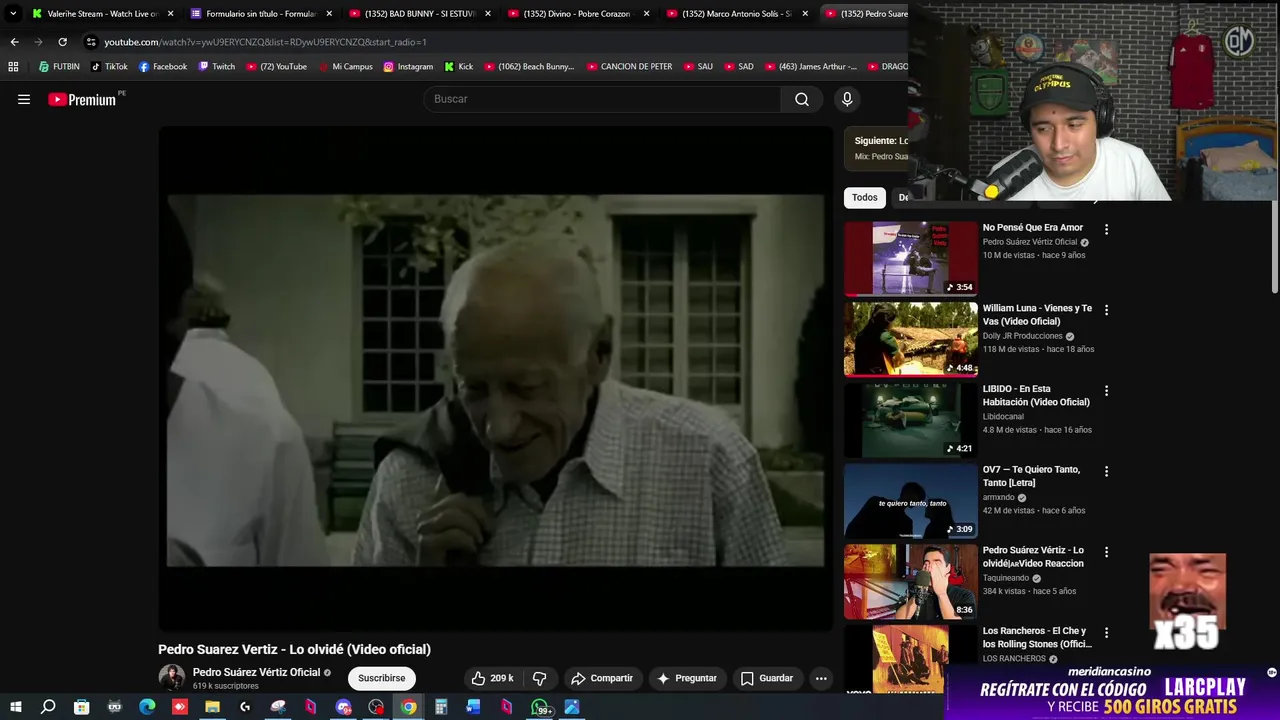Viewport: 1280px width, 720px height.
Task: Open WhatsApp from the taskbar
Action: click(541, 707)
